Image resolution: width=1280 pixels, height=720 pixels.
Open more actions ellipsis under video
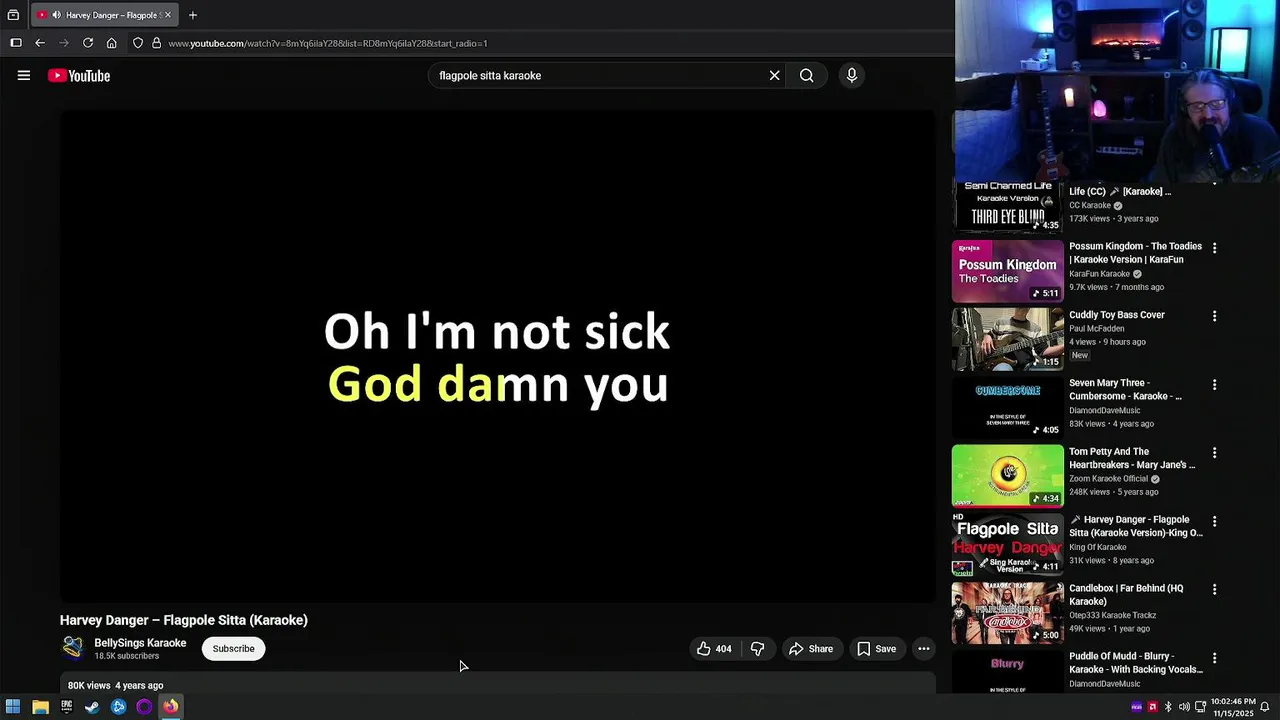coord(924,649)
